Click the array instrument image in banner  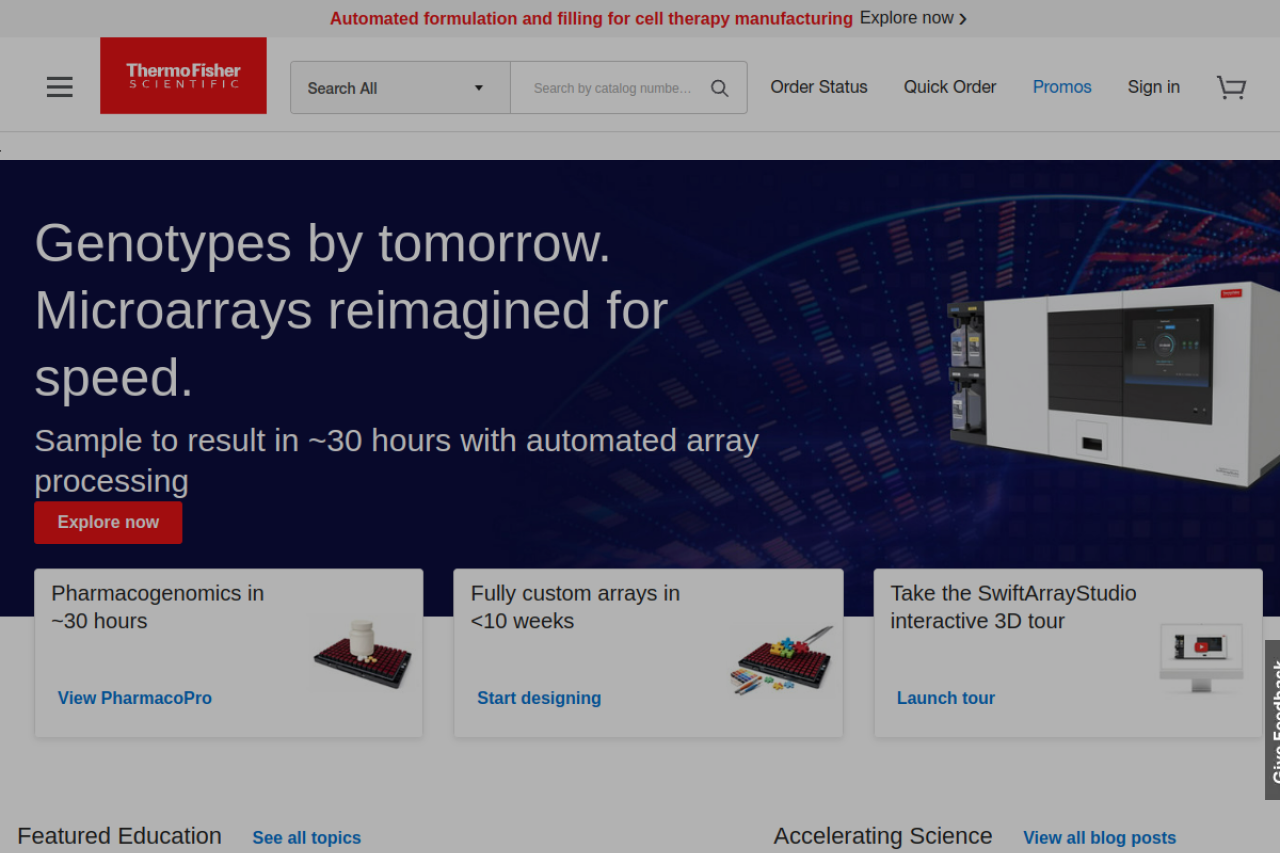point(1110,384)
